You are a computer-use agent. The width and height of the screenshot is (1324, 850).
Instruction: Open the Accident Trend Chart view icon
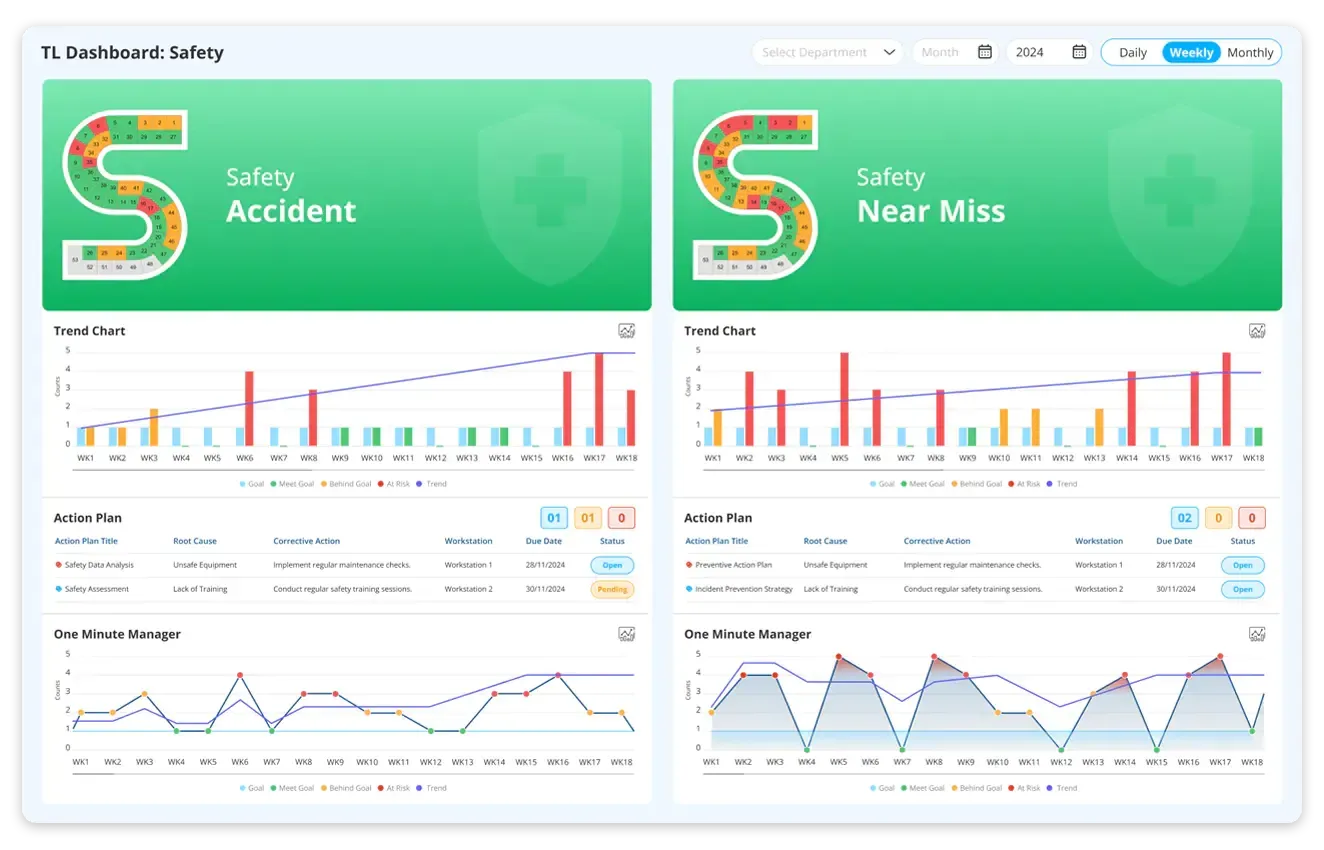click(626, 330)
